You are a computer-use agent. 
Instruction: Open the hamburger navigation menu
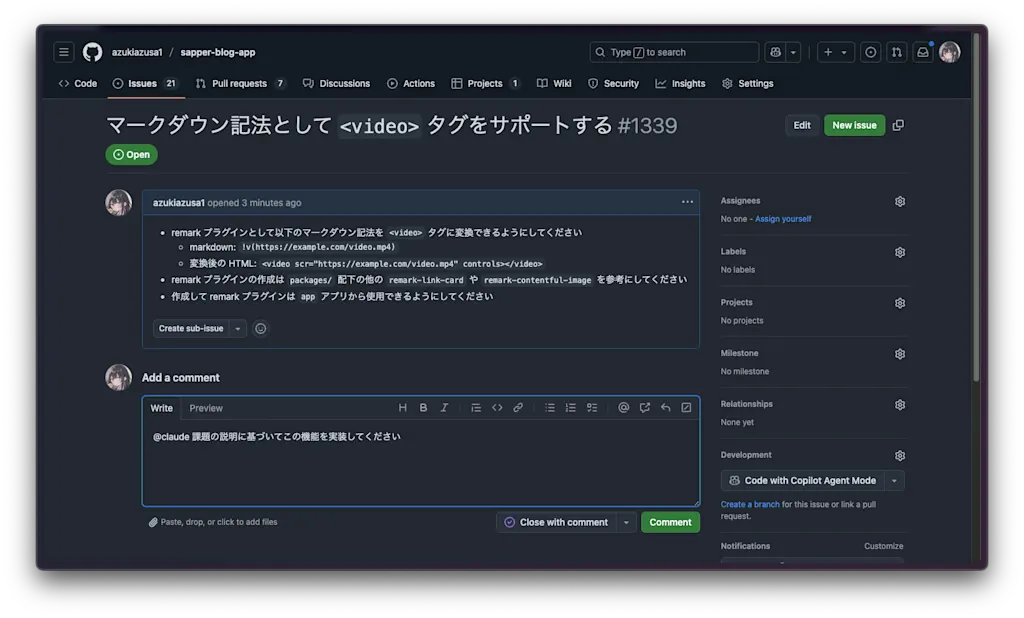point(63,52)
